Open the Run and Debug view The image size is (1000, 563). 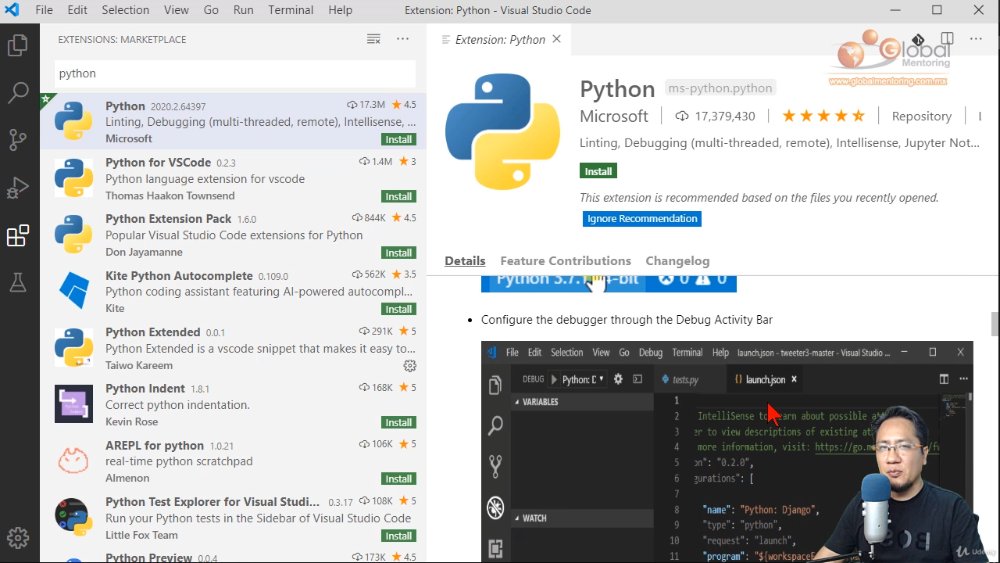coord(18,187)
